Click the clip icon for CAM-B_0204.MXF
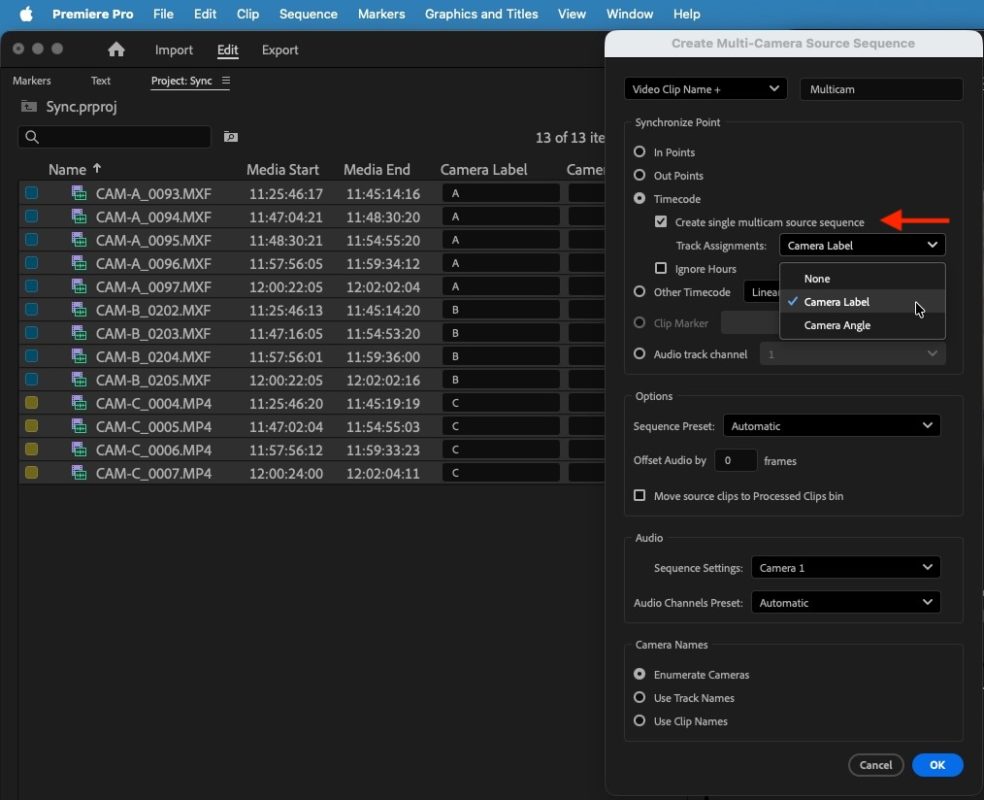984x800 pixels. tap(79, 356)
